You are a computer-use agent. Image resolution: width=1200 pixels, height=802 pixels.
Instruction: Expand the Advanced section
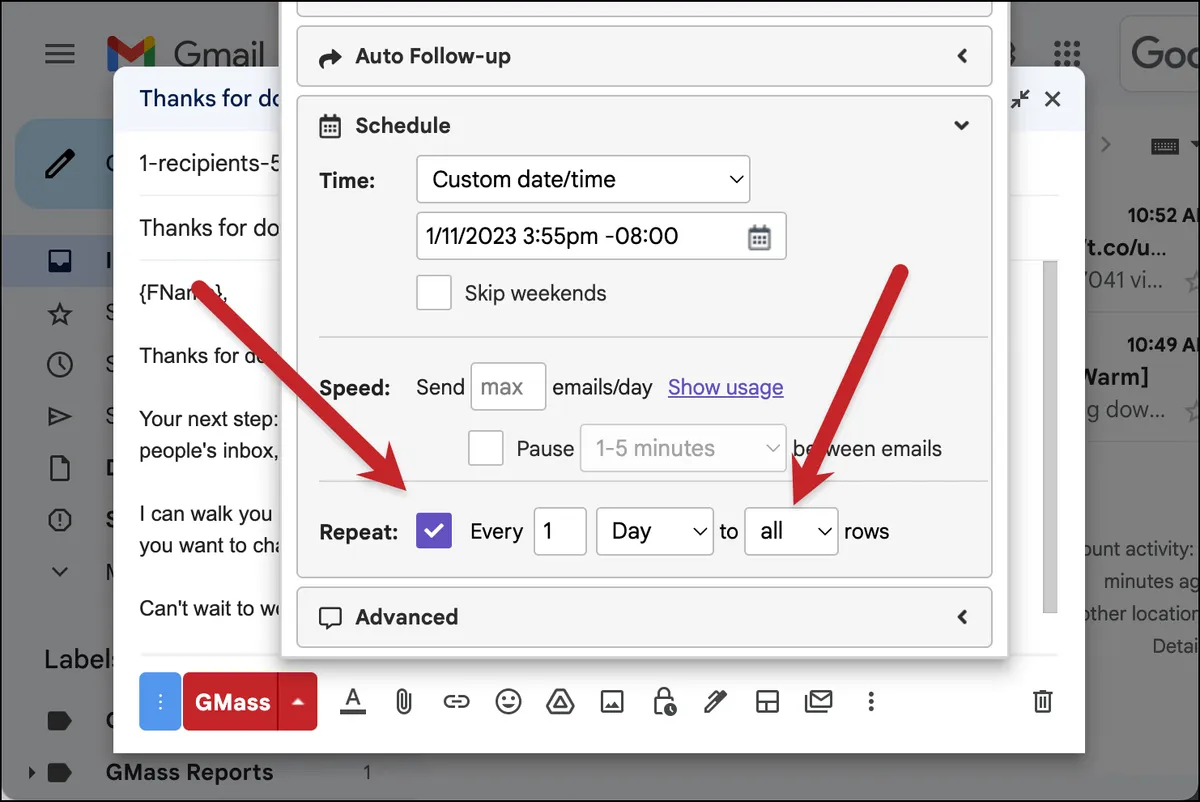(645, 617)
